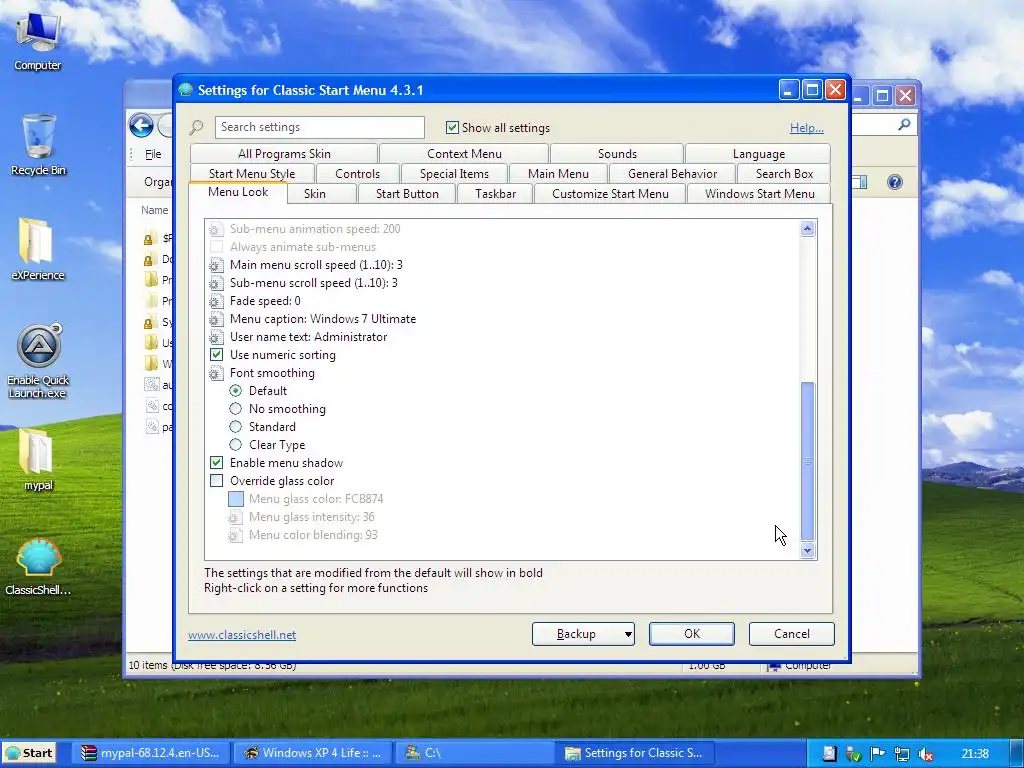Click the Classic Shell titlebar shell icon
The width and height of the screenshot is (1024, 768).
[185, 89]
